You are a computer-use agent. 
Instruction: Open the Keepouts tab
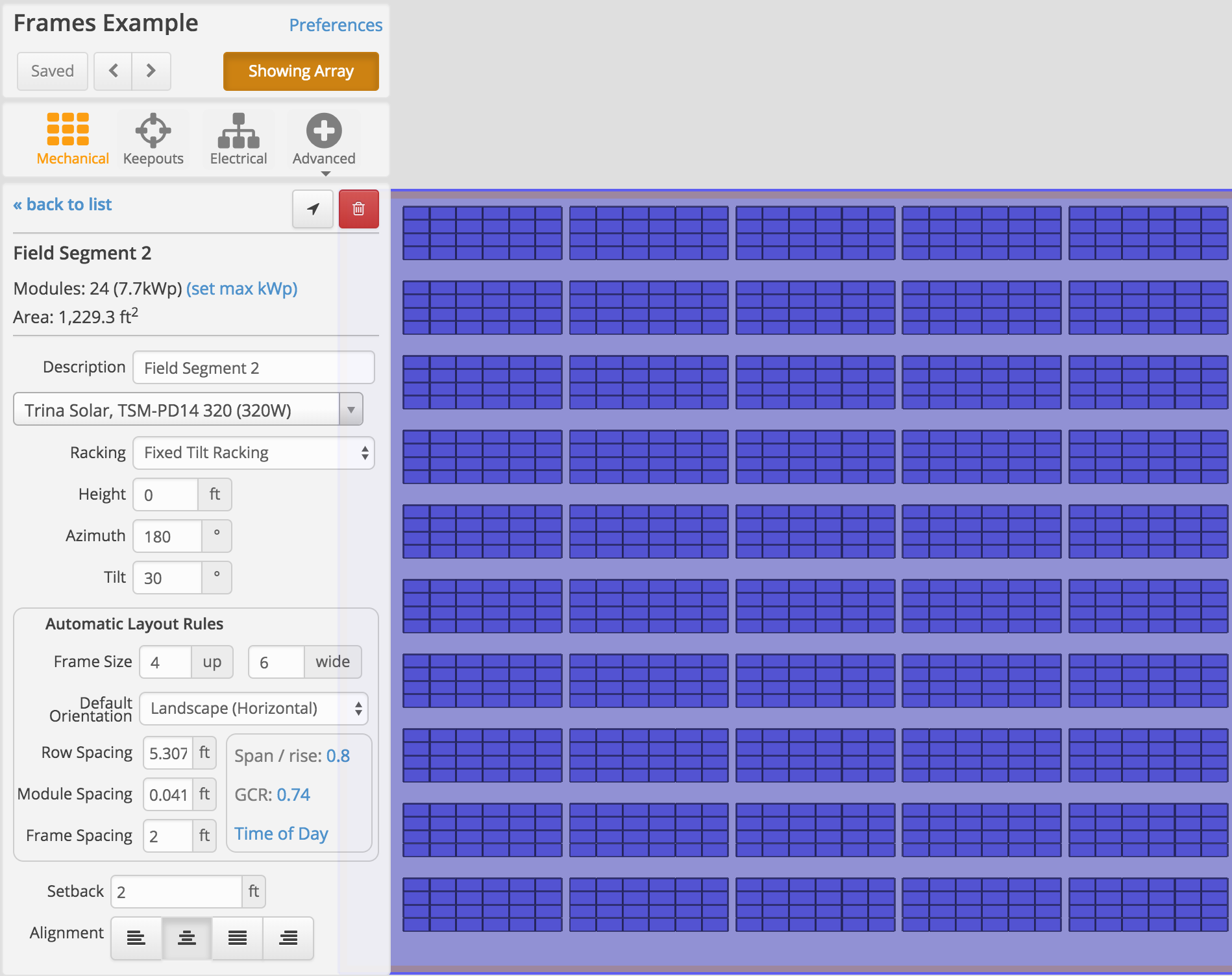click(x=153, y=140)
